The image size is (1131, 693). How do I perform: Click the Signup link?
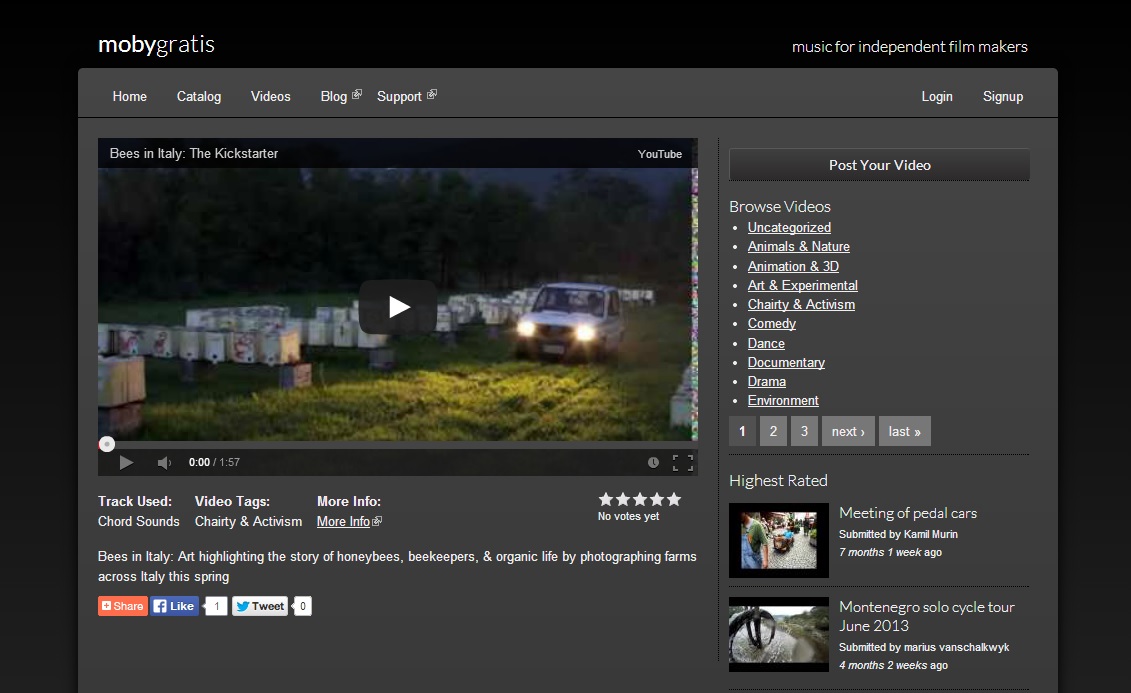[x=1003, y=97]
